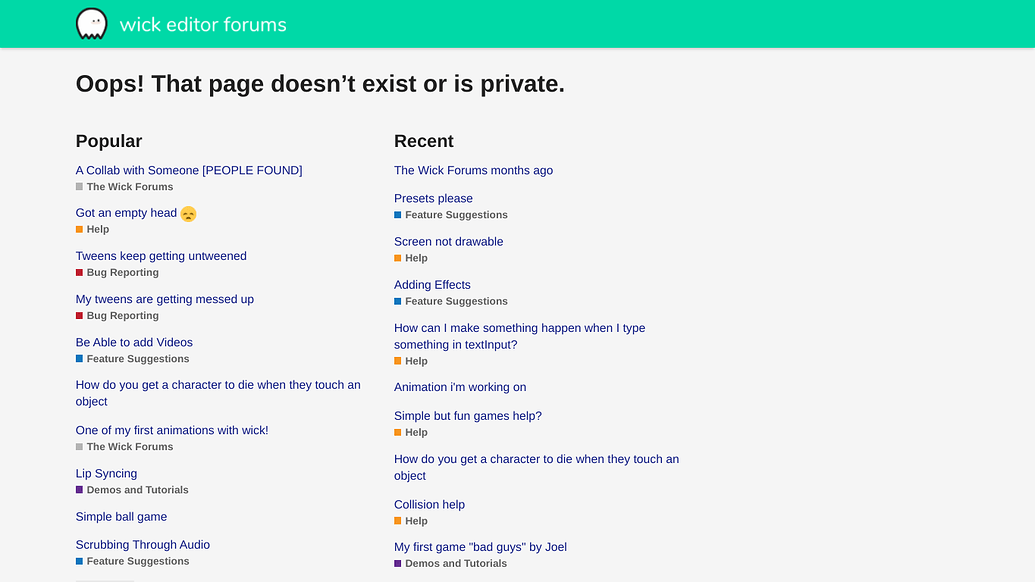Open 'The Wick Forums months ago' recent link
Image resolution: width=1035 pixels, height=582 pixels.
click(473, 170)
